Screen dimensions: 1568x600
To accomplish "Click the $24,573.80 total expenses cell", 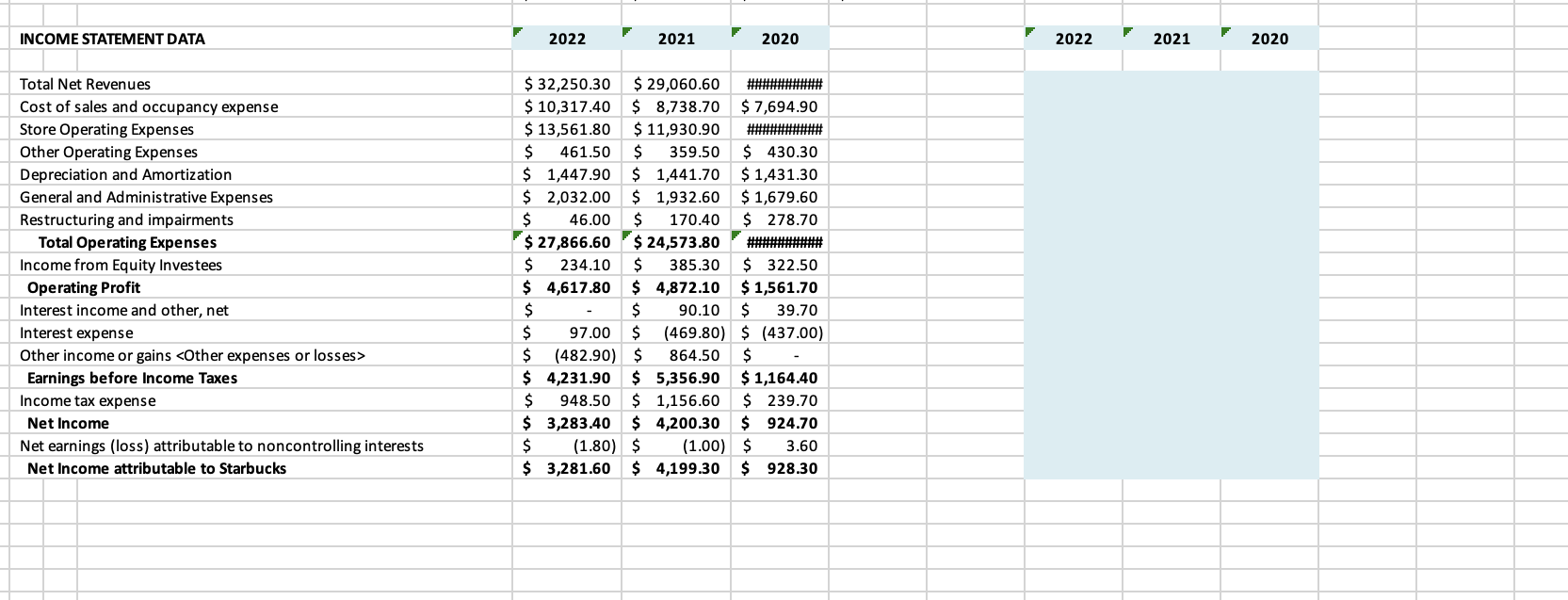I will click(x=676, y=242).
